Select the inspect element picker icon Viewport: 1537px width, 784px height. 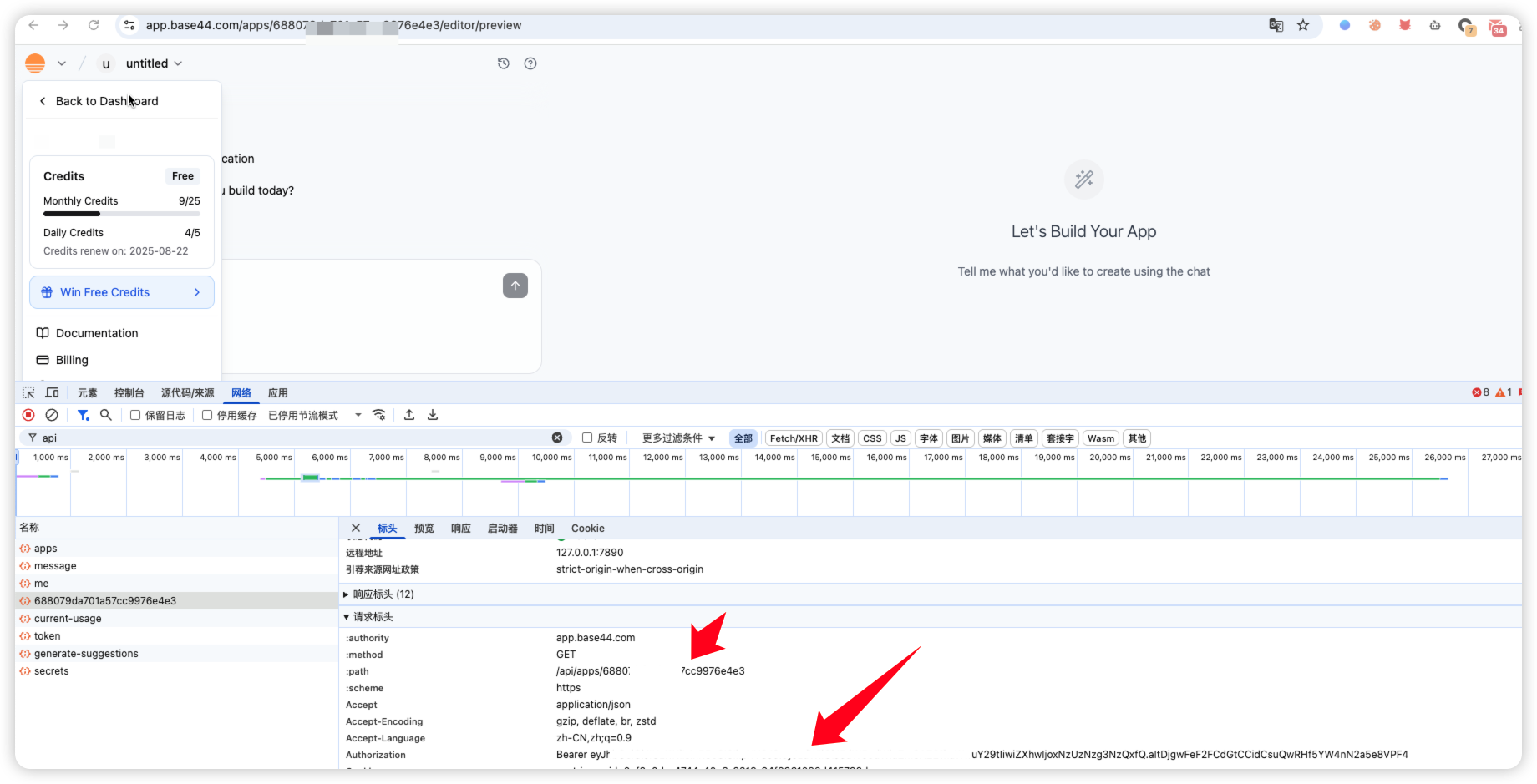click(28, 393)
